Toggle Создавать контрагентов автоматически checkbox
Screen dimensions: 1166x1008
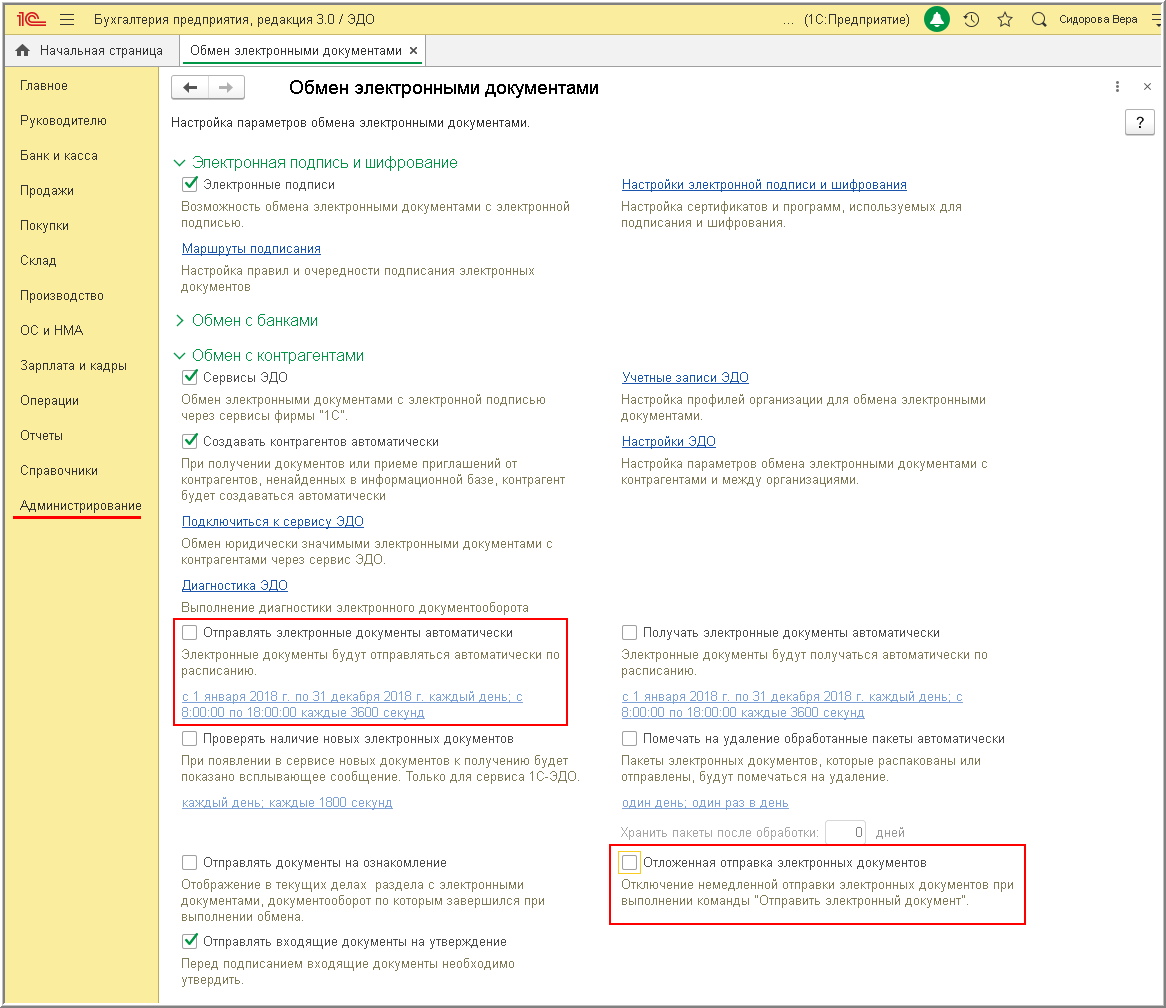[190, 442]
